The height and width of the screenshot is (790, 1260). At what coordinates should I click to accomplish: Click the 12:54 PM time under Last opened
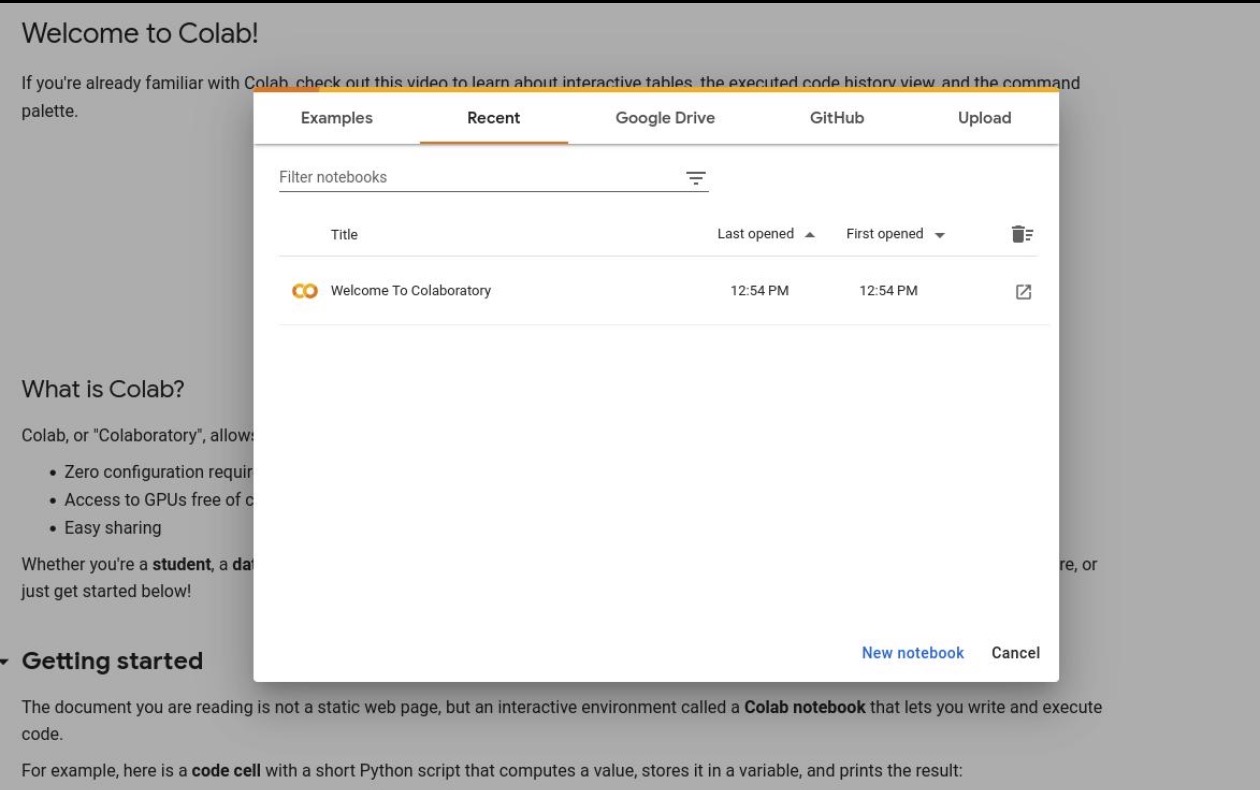[760, 291]
